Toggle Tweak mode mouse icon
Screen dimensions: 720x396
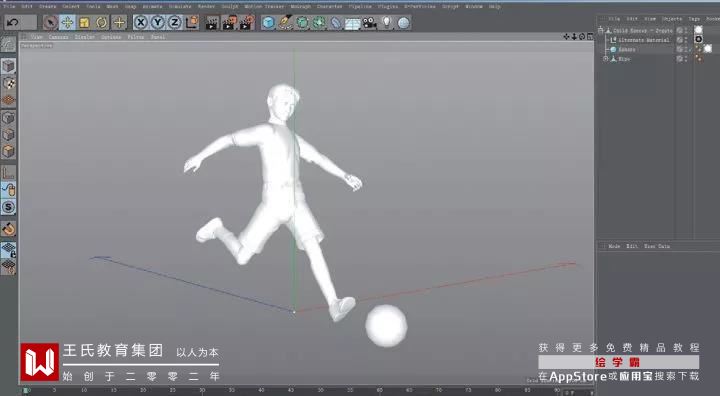pos(8,190)
